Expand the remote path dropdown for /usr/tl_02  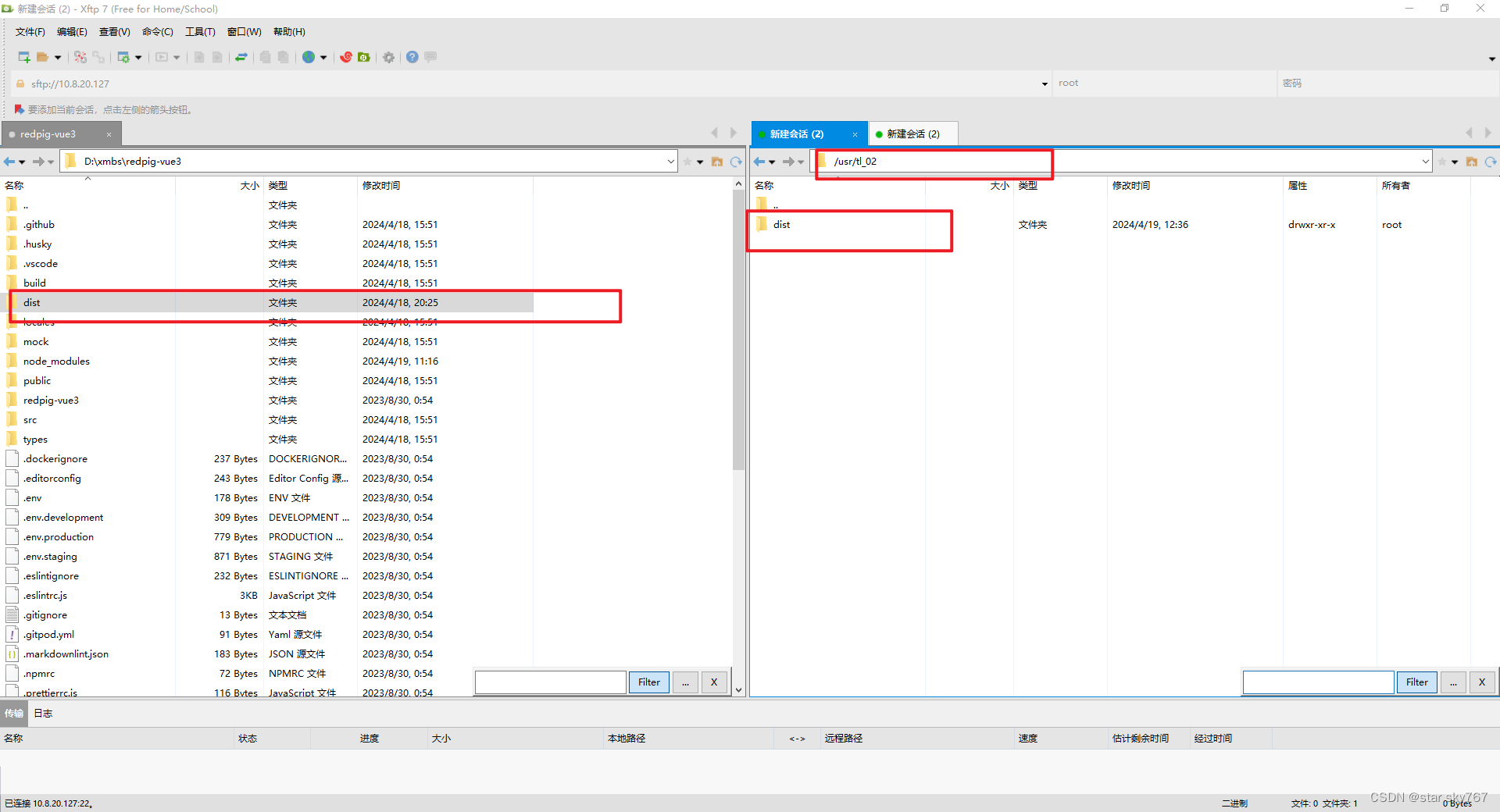click(x=1425, y=162)
